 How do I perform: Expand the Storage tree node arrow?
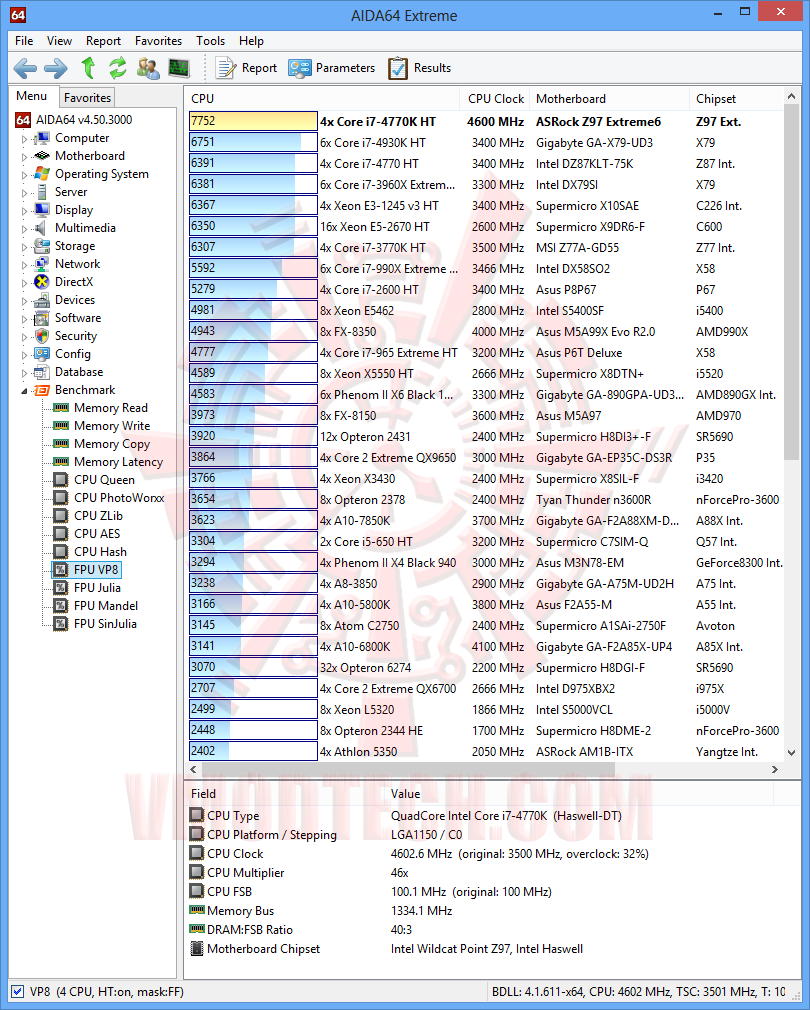(24, 247)
